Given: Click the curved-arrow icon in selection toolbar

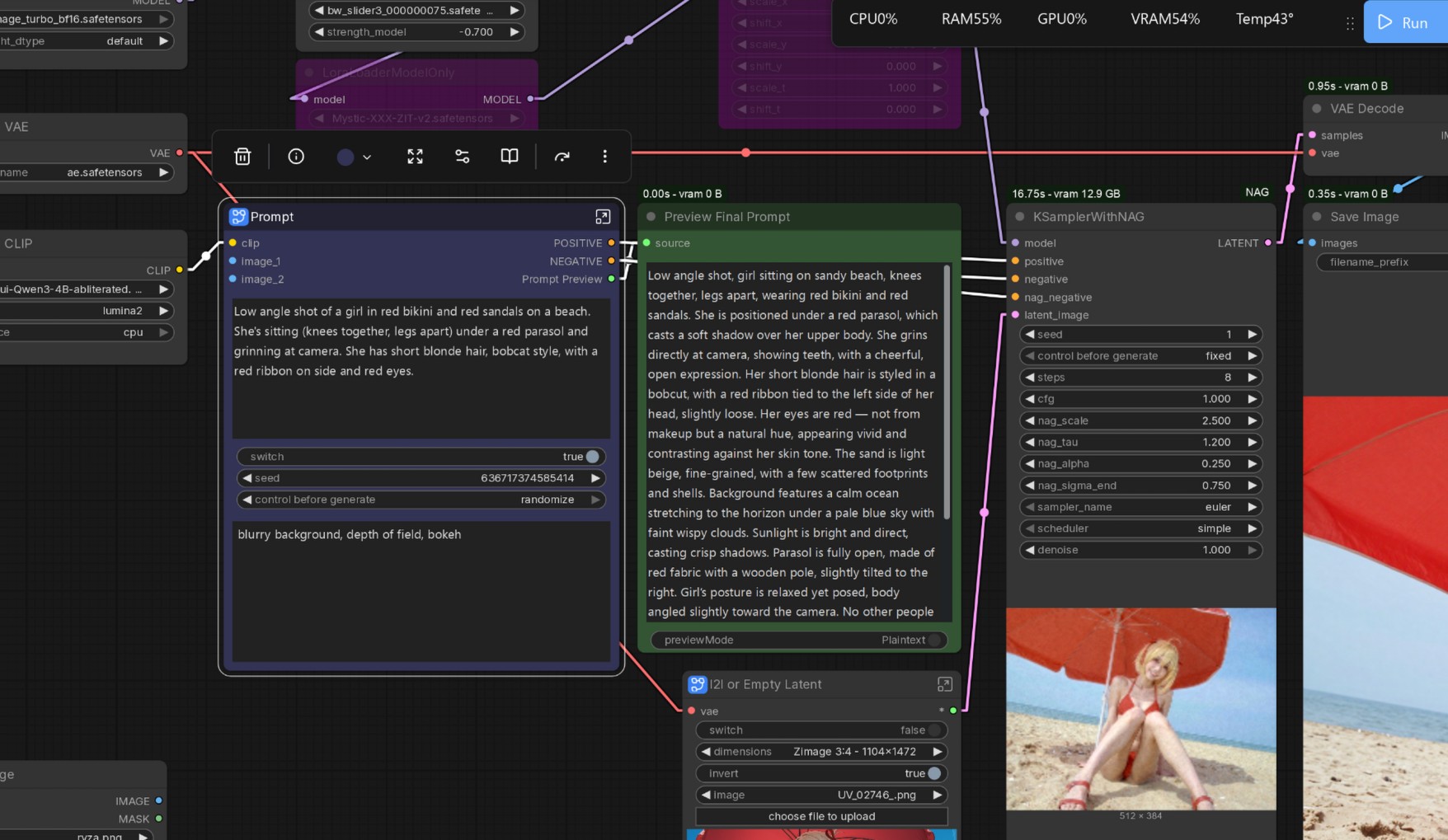Looking at the screenshot, I should [x=562, y=157].
